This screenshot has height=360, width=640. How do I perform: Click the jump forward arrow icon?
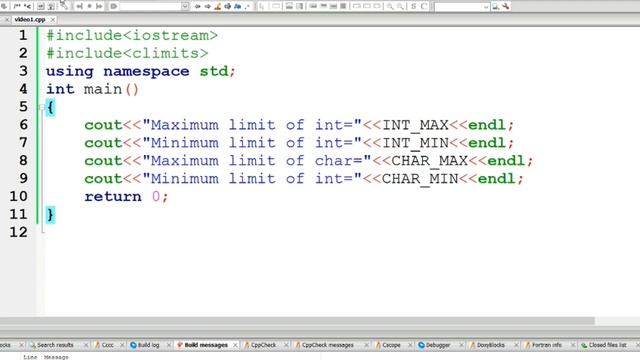[207, 6]
